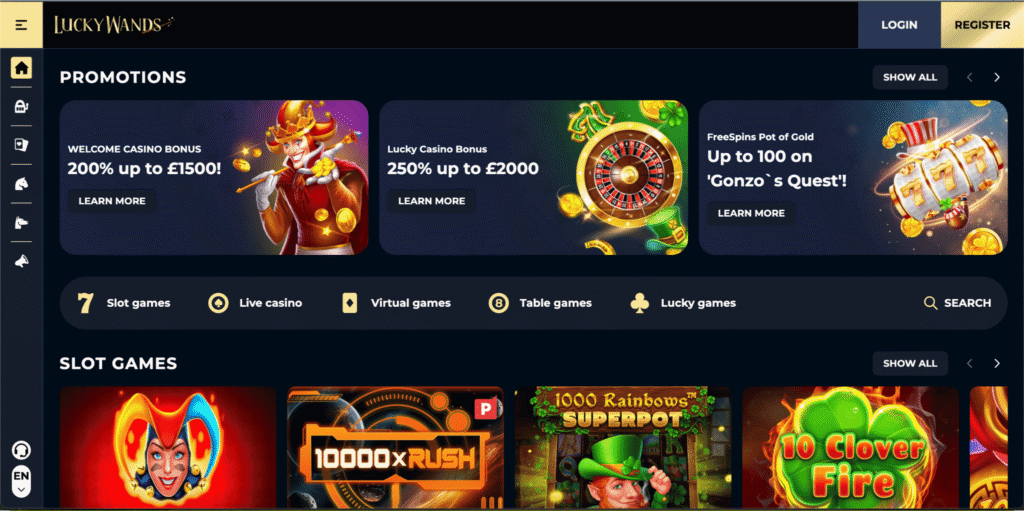Open the hamburger menu icon

[x=21, y=25]
